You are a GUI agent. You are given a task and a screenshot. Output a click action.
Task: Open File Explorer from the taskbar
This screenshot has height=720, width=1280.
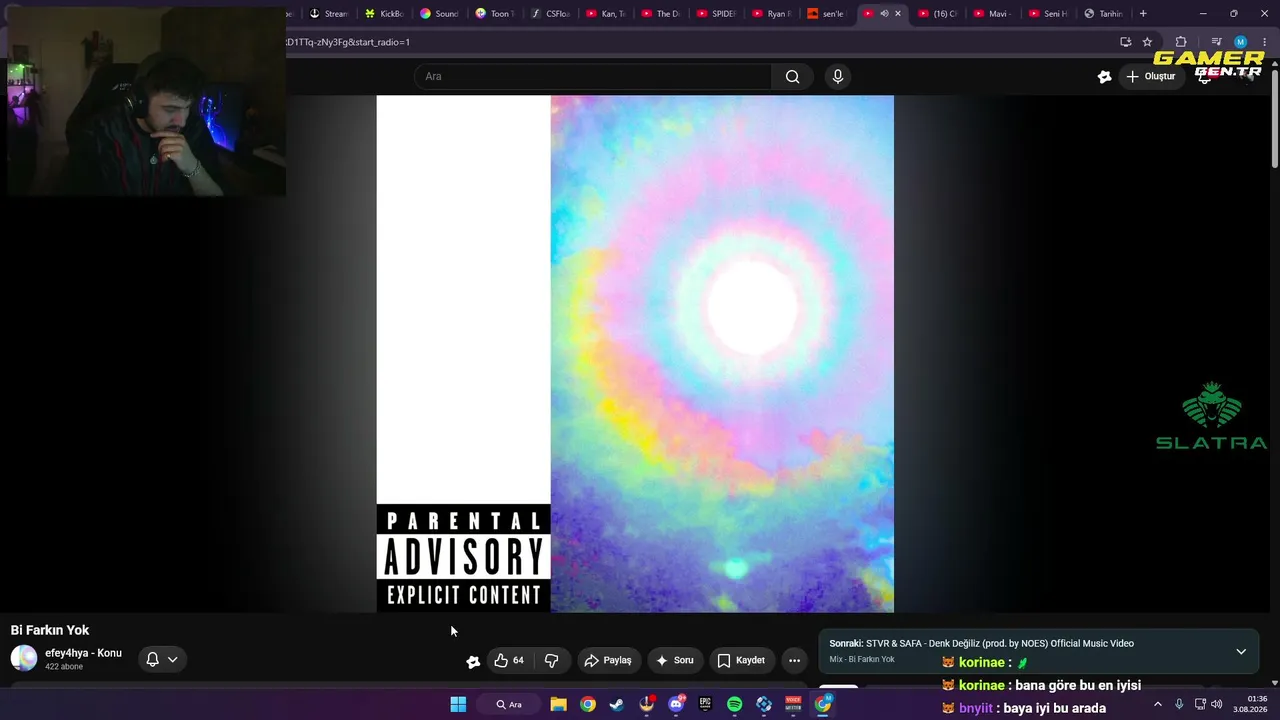pyautogui.click(x=558, y=704)
